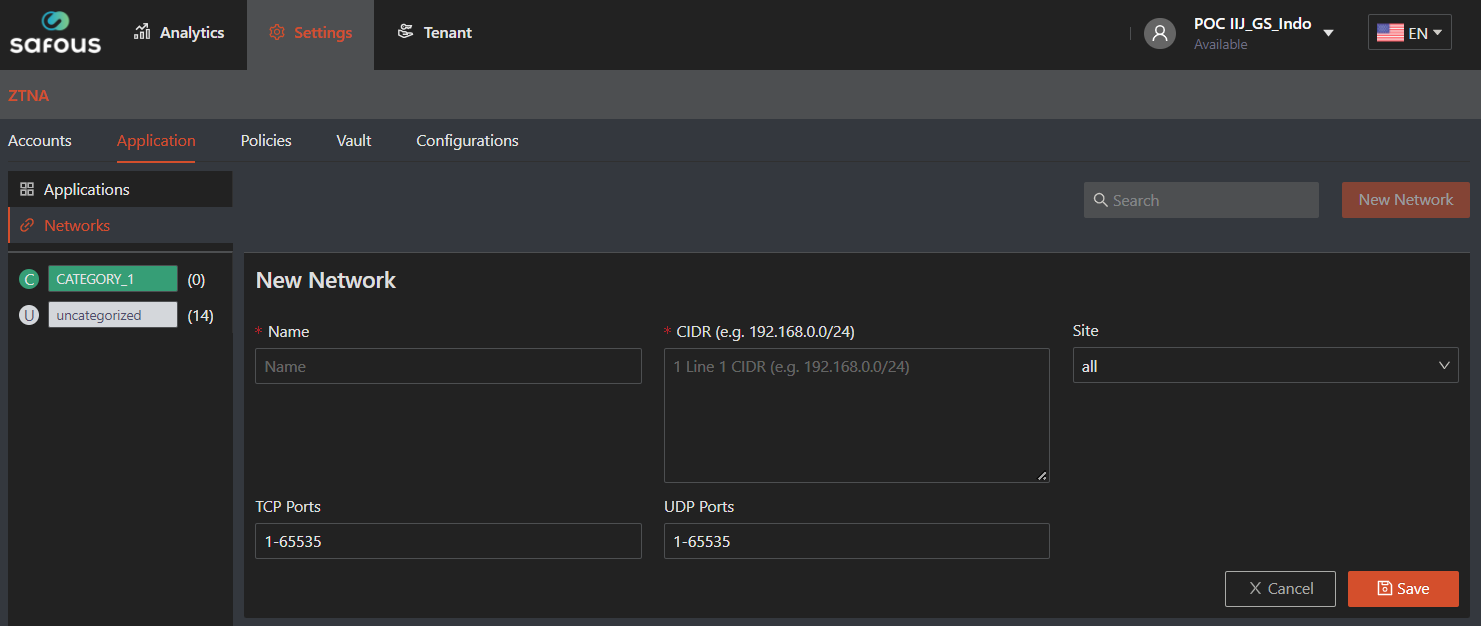
Task: Expand the Site dropdown set to all
Action: 1265,366
